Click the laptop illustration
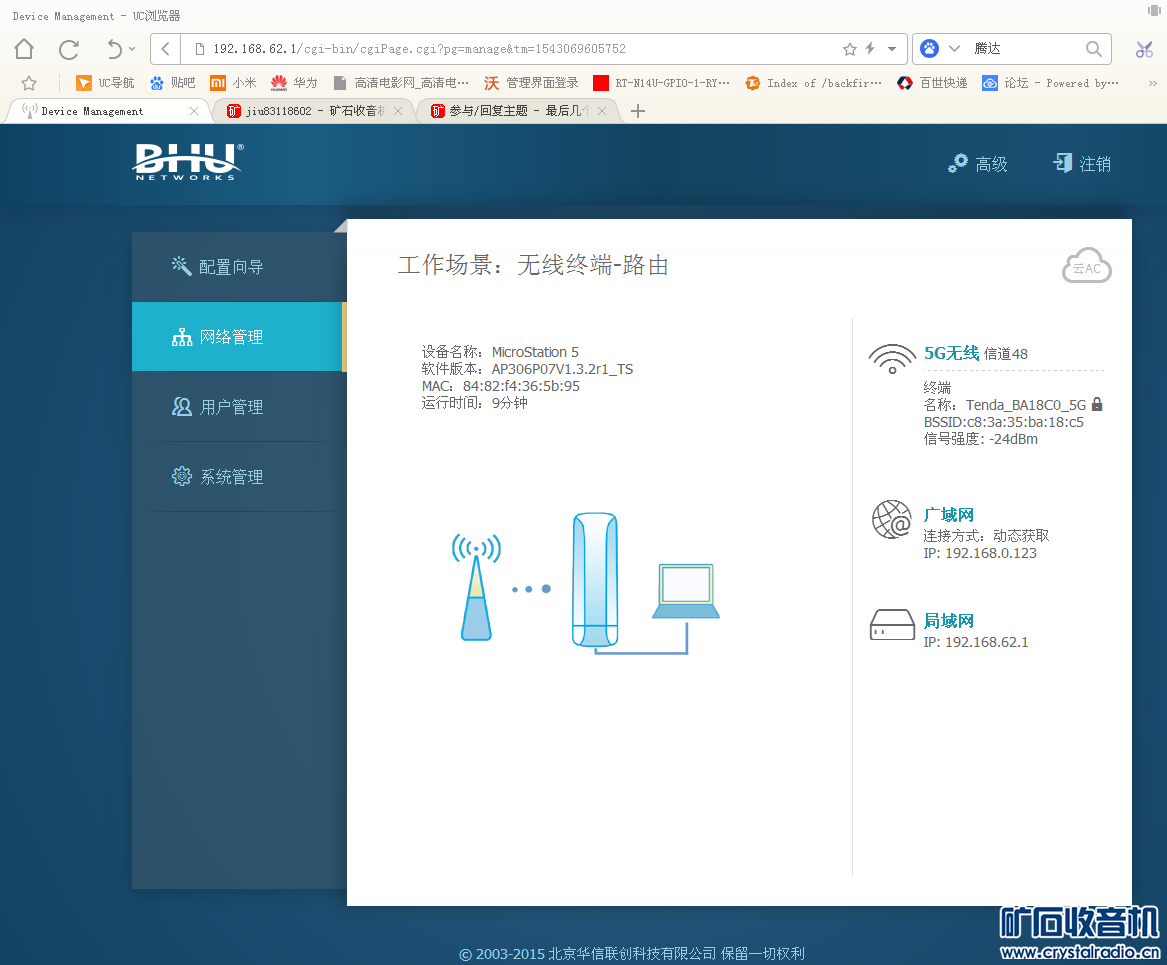The image size is (1167, 965). point(686,591)
